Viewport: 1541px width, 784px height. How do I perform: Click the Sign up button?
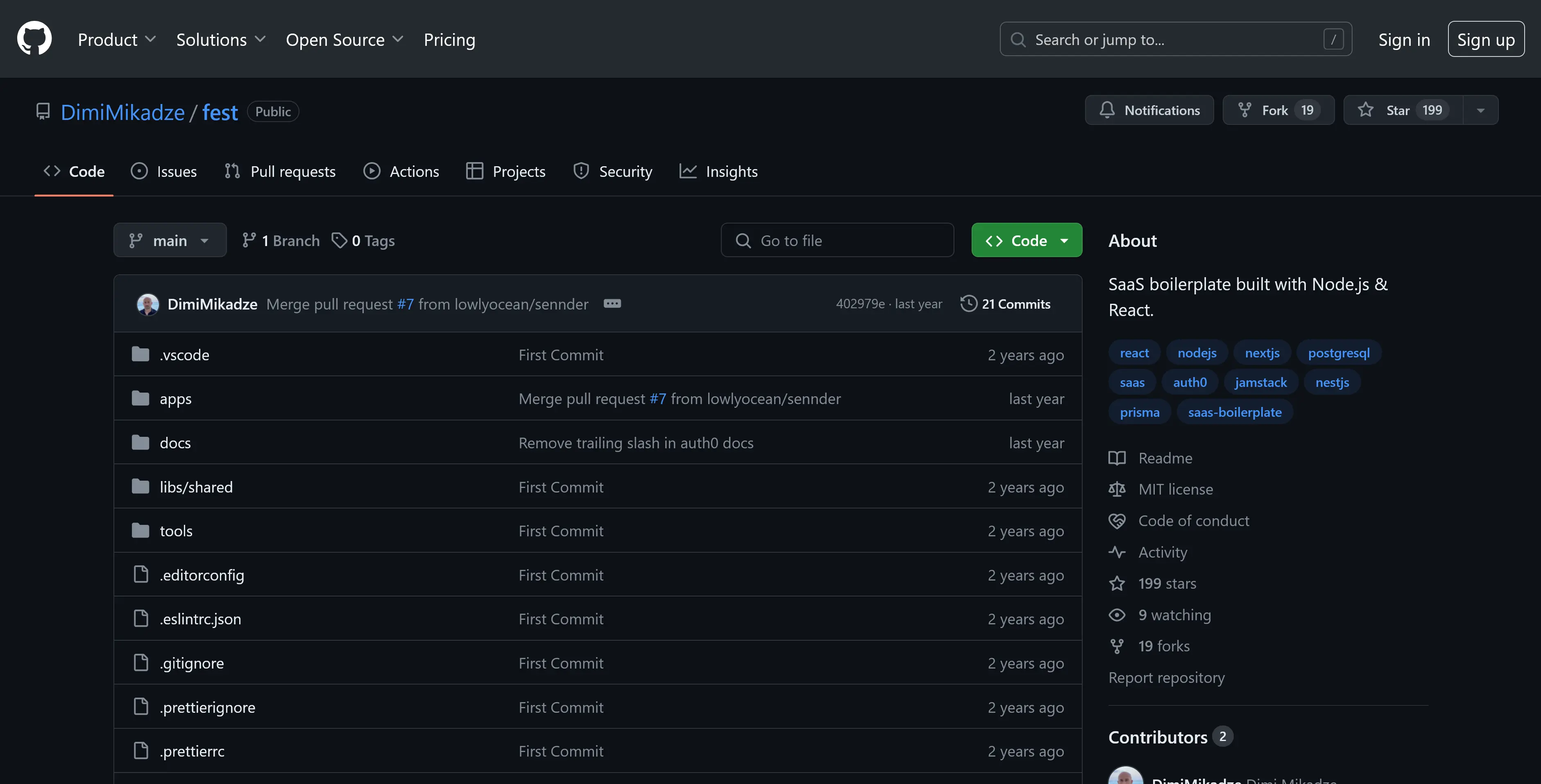tap(1485, 39)
